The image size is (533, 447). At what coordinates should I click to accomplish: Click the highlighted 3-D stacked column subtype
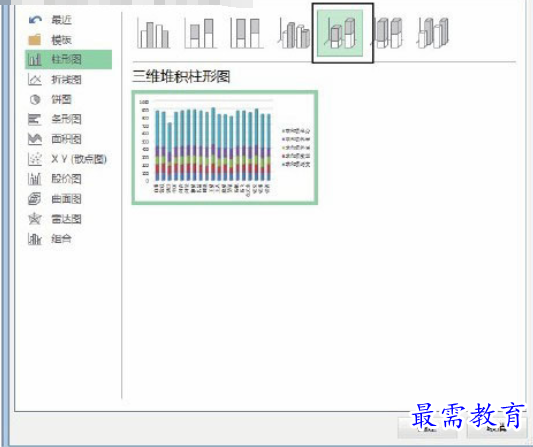click(340, 33)
